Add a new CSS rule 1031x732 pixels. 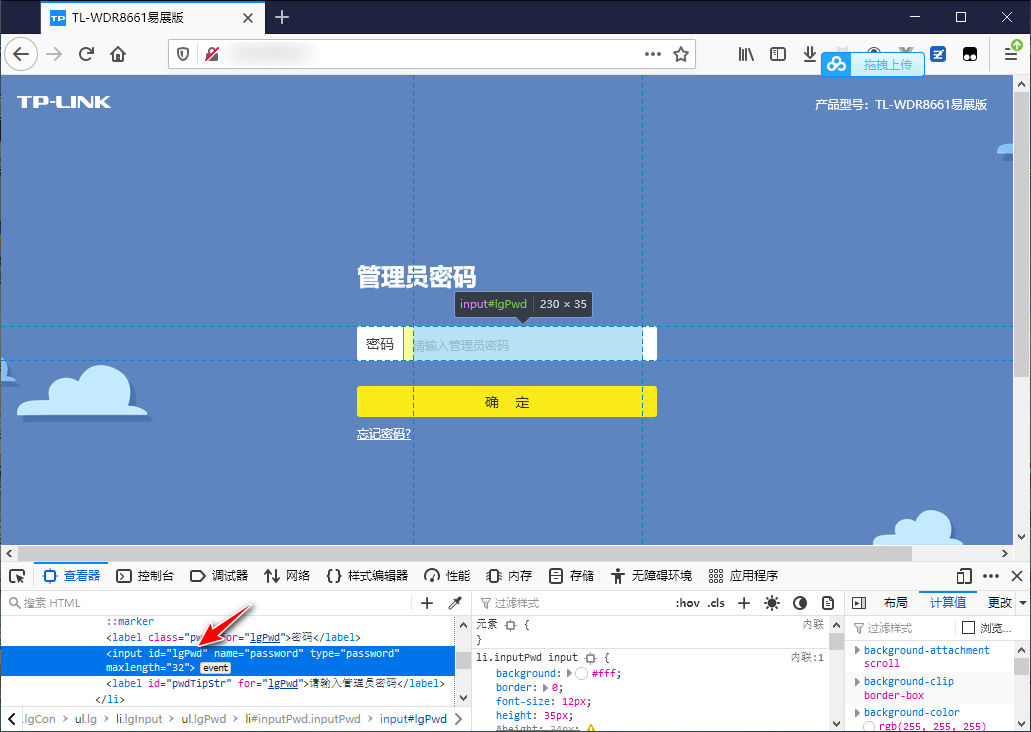pos(744,603)
